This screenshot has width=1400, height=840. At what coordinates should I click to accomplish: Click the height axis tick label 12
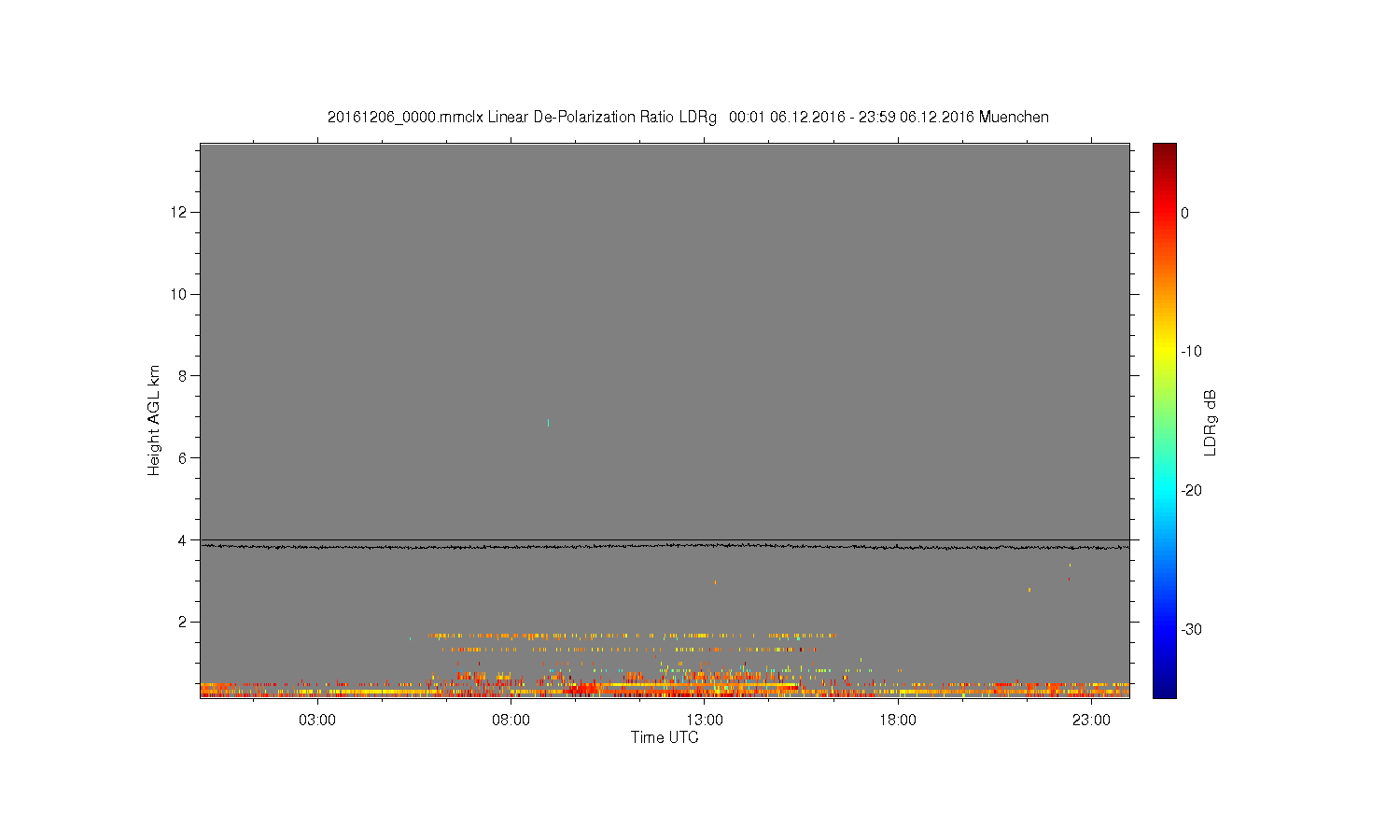point(181,213)
